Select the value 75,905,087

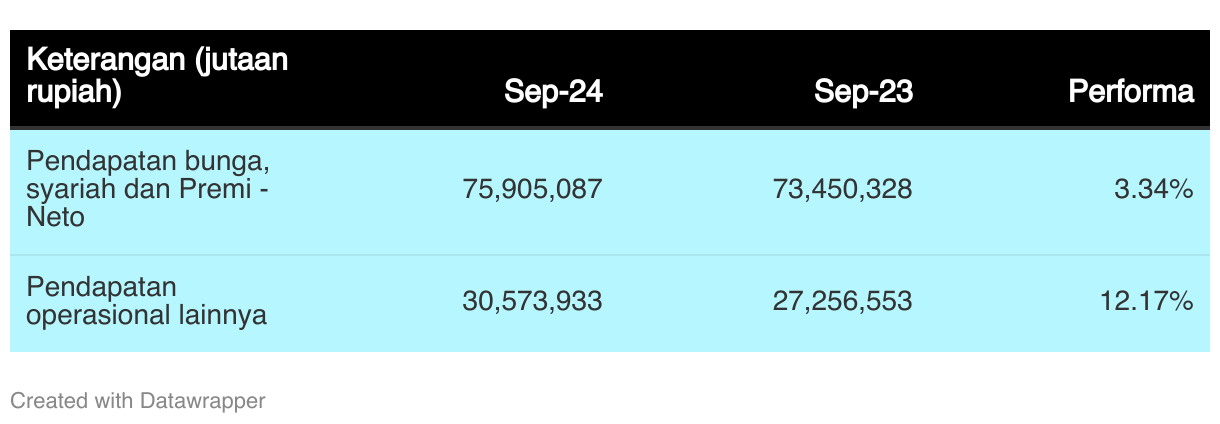coord(533,188)
